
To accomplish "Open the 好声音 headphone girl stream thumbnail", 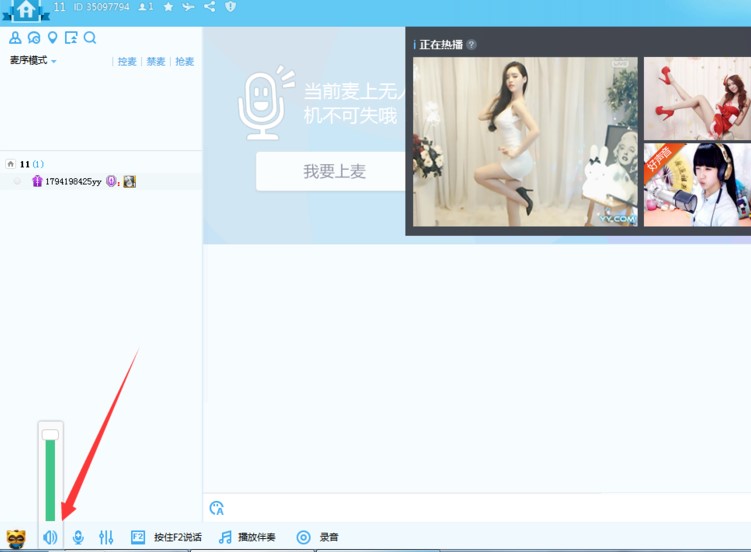I will click(697, 184).
